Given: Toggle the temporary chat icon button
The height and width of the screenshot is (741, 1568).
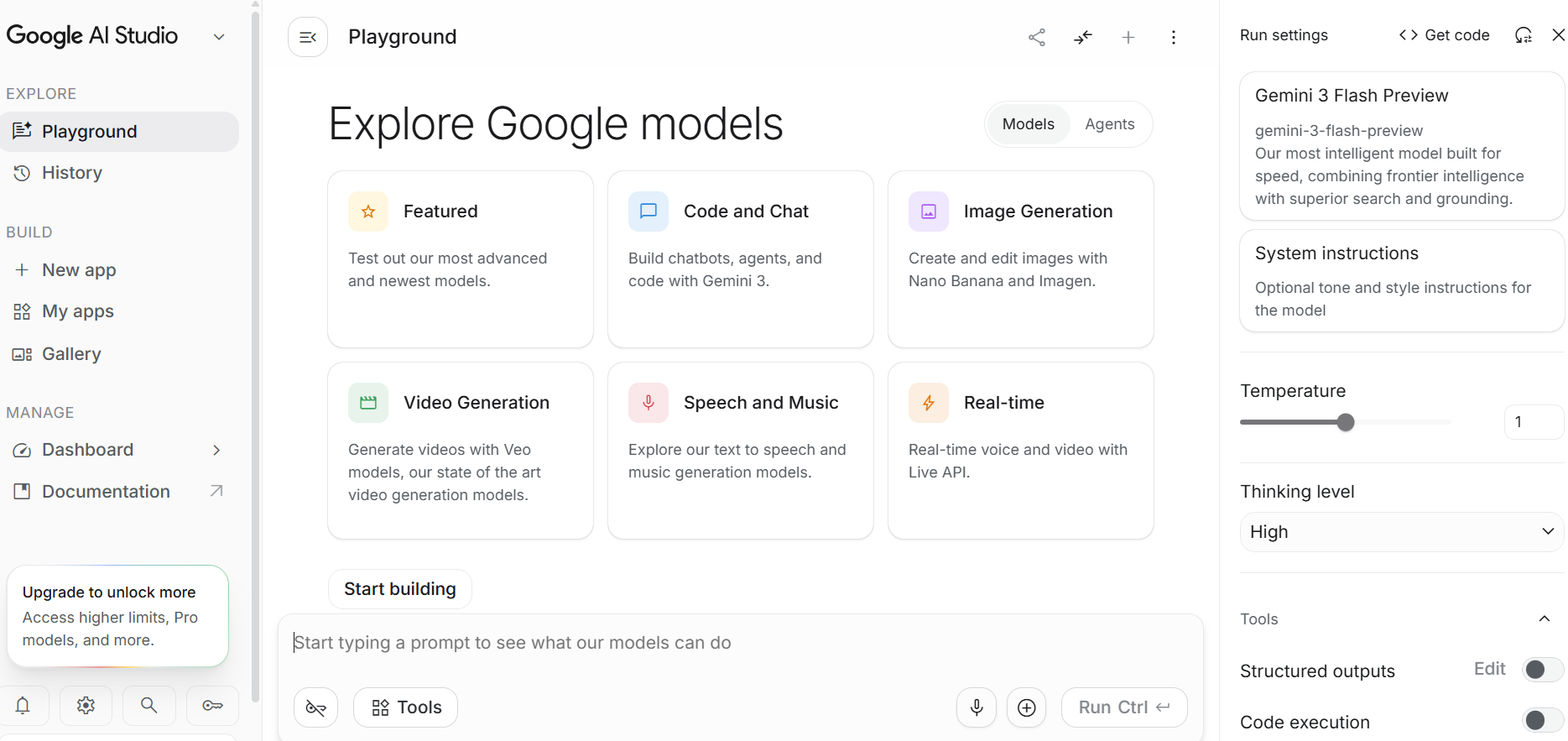Looking at the screenshot, I should point(315,707).
